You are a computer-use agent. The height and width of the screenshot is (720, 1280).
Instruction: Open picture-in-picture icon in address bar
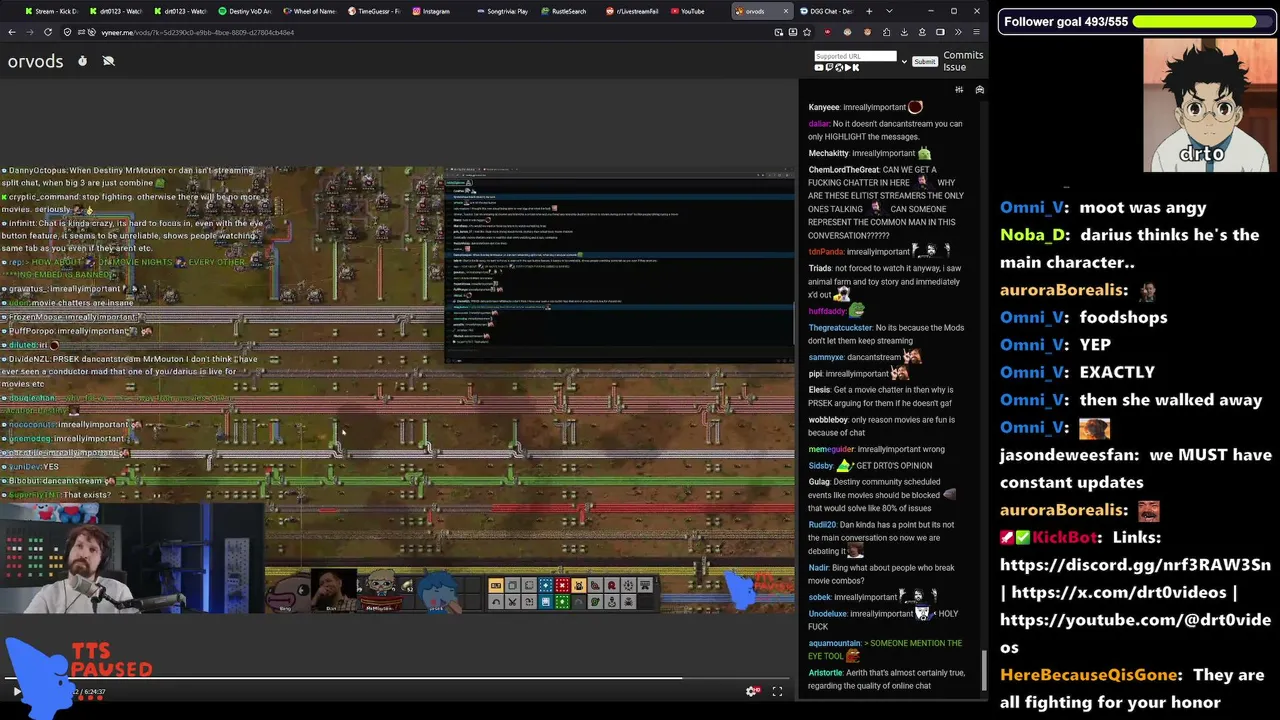pos(779,32)
